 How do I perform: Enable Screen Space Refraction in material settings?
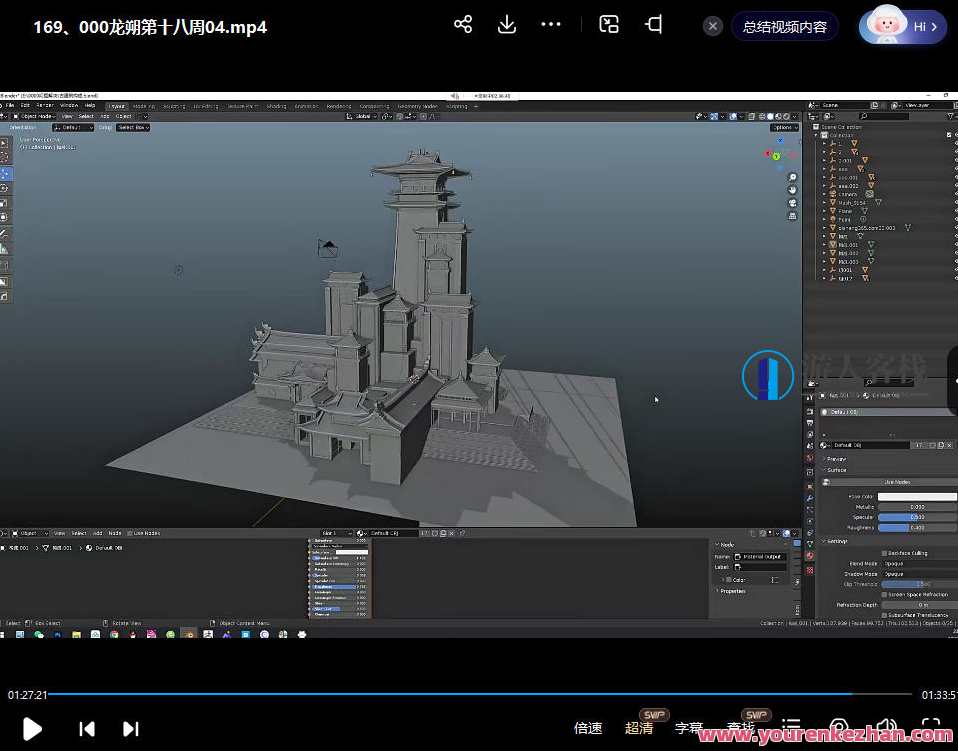point(884,594)
